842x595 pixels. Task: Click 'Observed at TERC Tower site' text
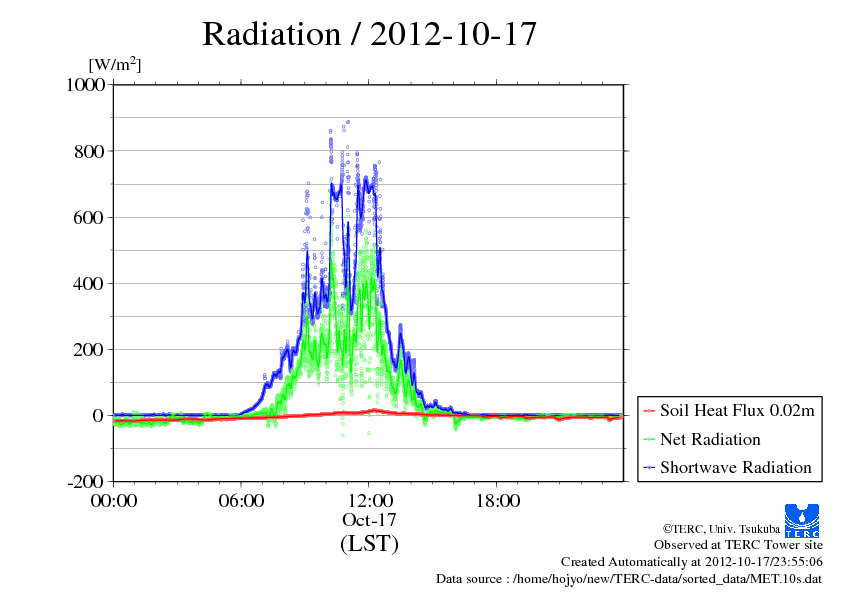coord(738,545)
